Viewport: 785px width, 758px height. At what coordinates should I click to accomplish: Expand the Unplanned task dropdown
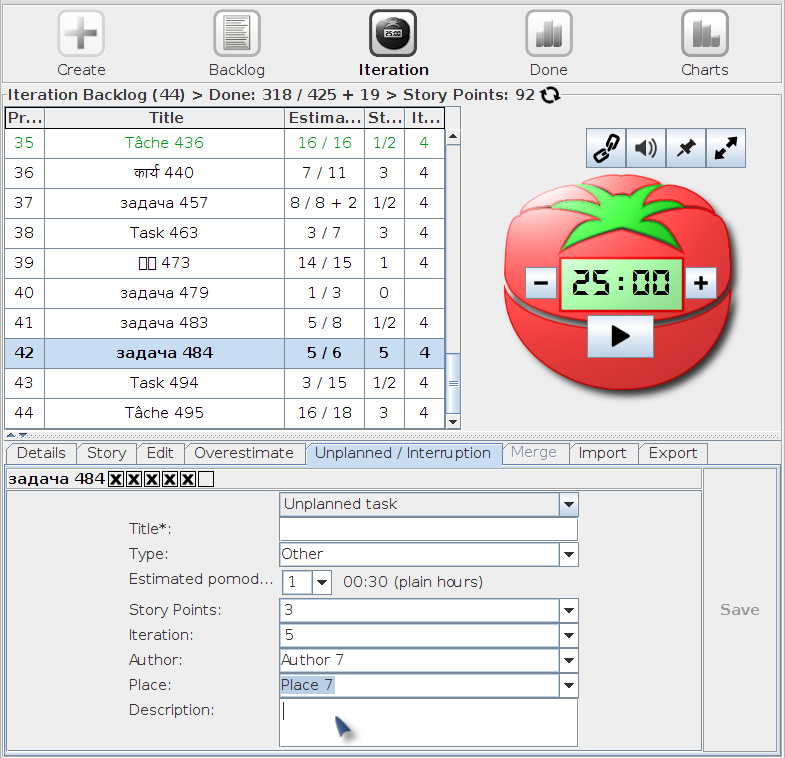pos(569,504)
